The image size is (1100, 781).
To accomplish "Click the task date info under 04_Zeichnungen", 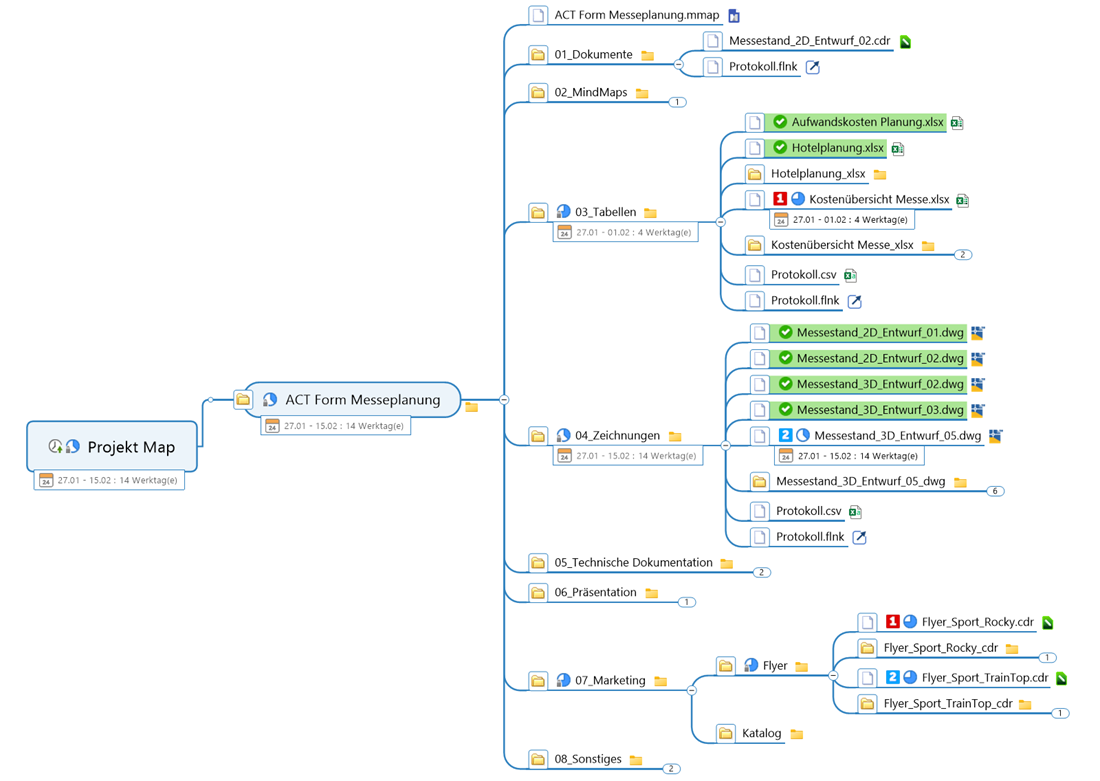I will tap(629, 456).
